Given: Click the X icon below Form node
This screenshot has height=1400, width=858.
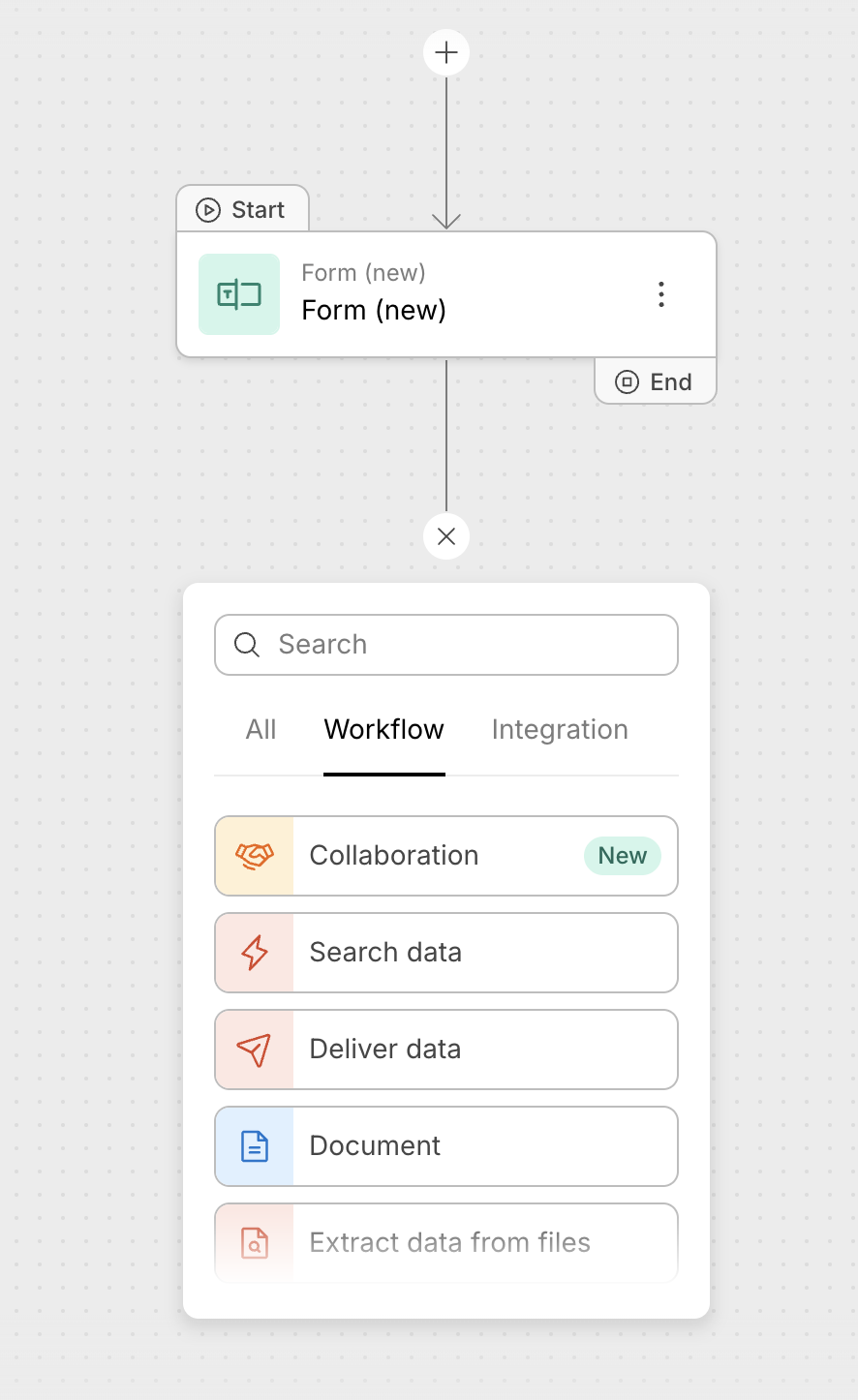Looking at the screenshot, I should (446, 536).
